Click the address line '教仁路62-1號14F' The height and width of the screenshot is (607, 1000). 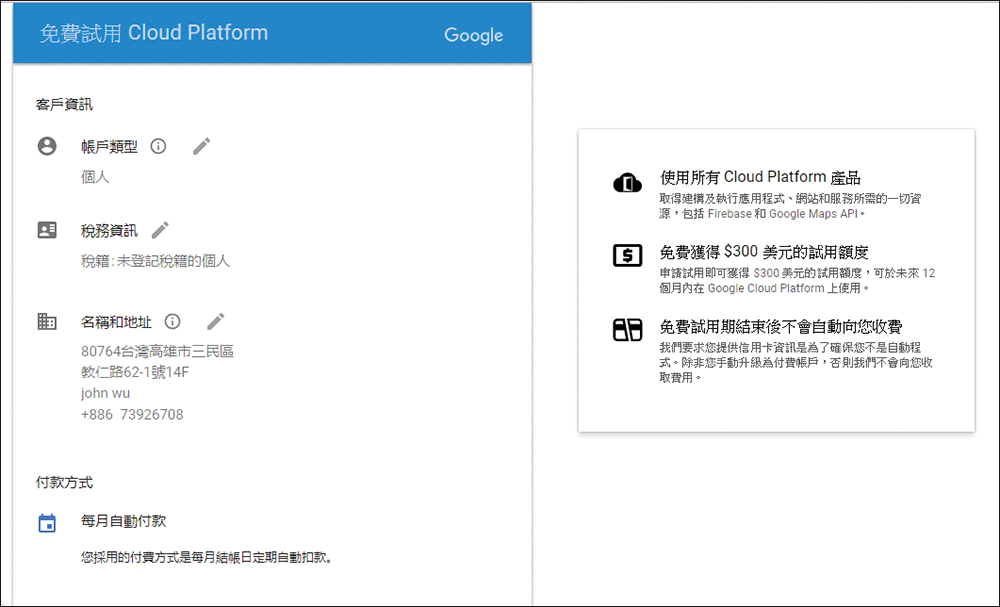135,372
